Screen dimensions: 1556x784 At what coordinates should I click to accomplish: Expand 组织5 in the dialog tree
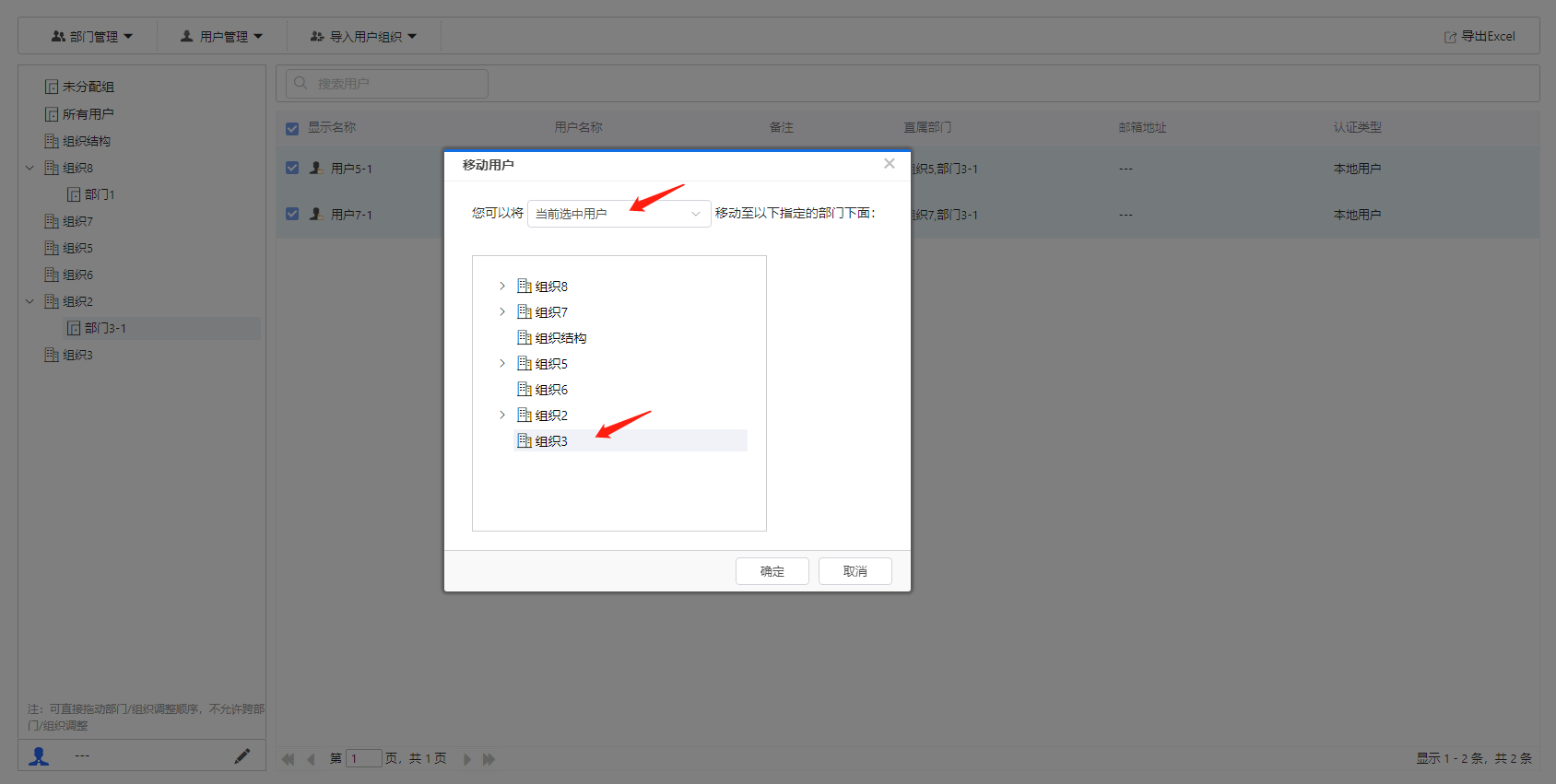502,364
